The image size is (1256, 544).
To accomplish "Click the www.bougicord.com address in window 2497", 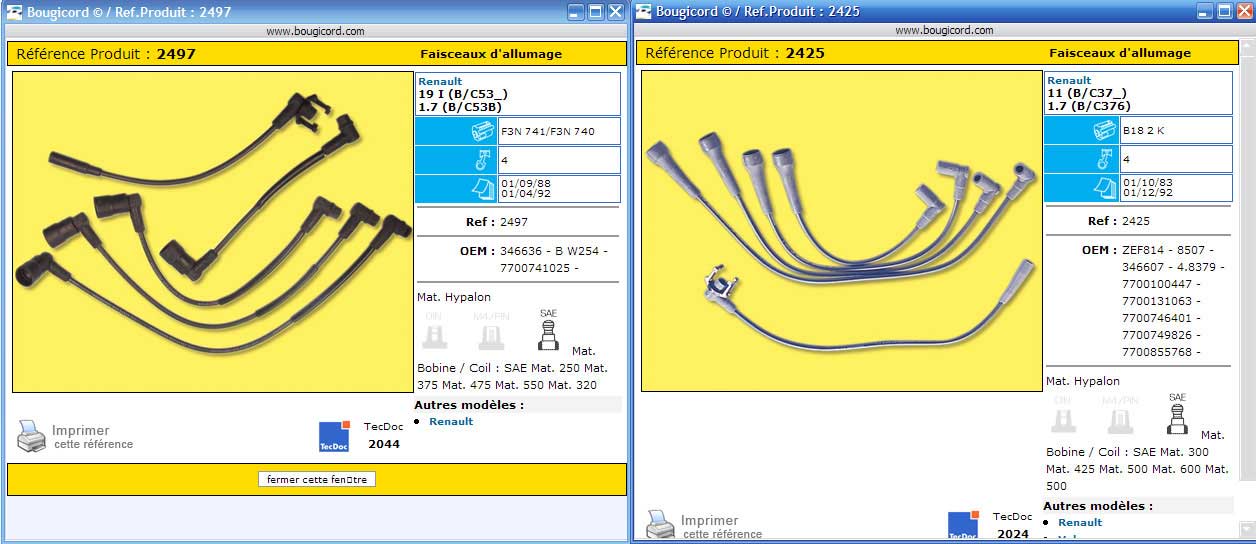I will 315,31.
